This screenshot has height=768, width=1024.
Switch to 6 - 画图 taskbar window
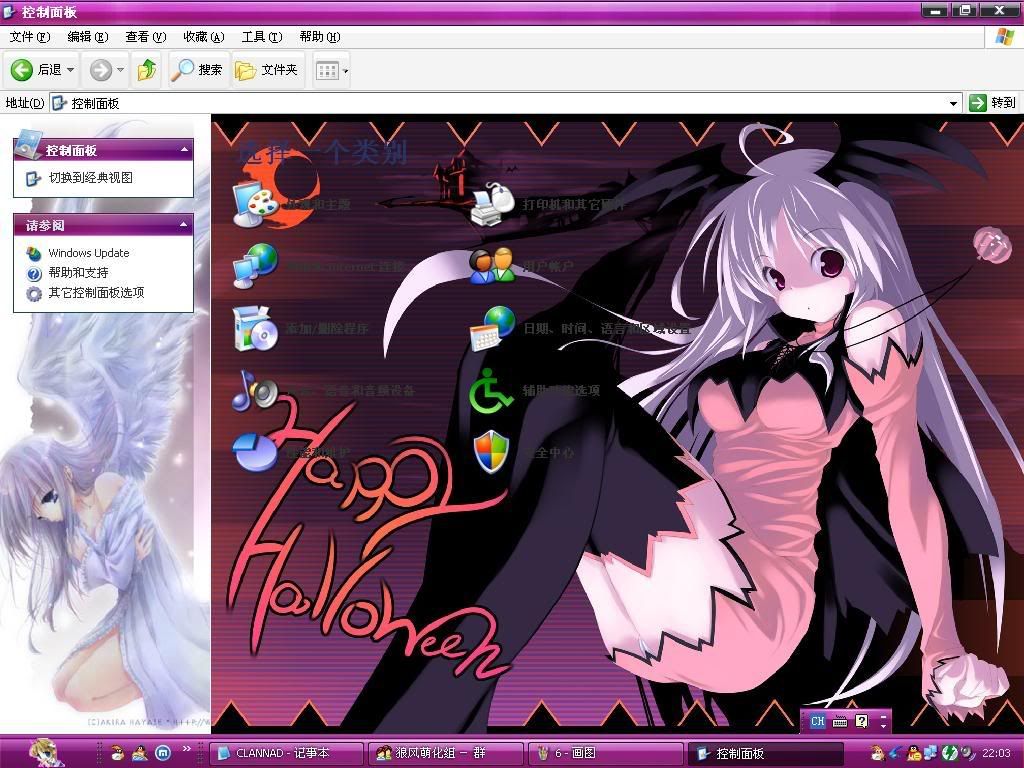click(605, 753)
